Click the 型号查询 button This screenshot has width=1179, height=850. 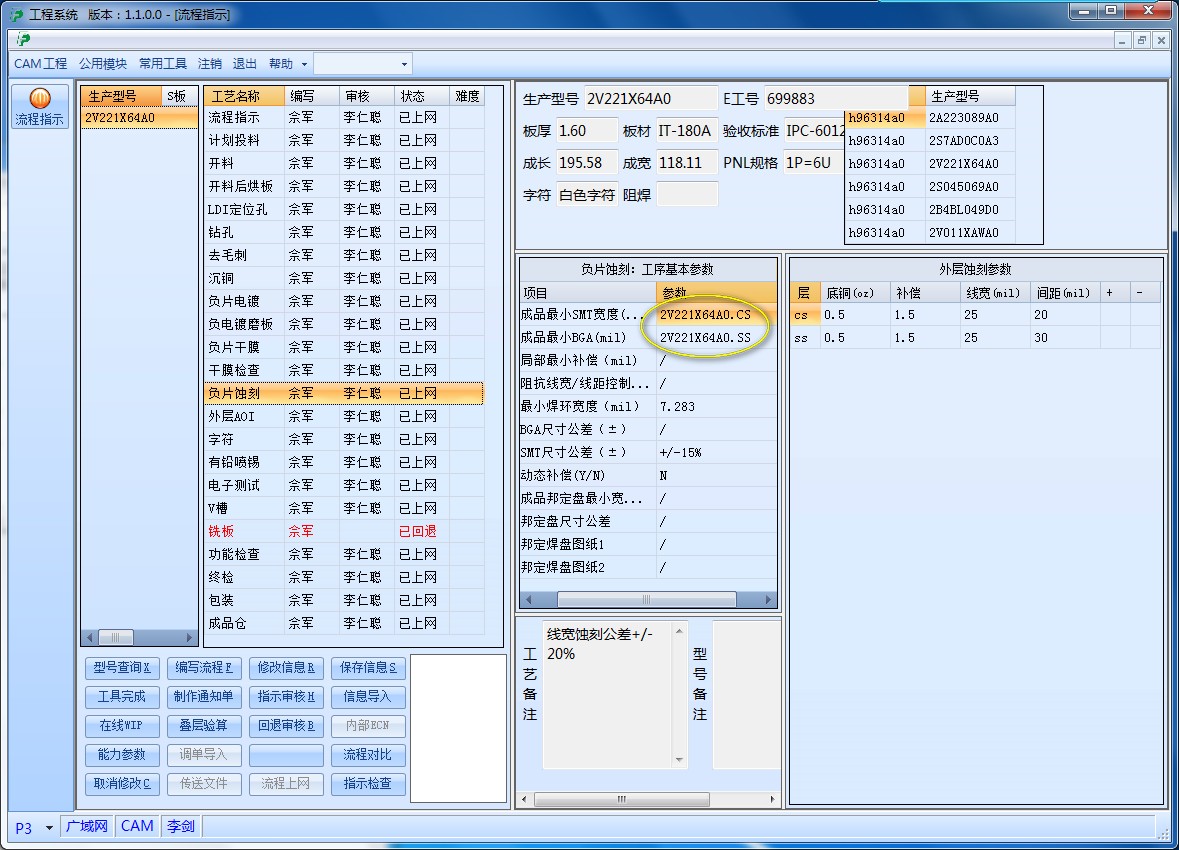[x=122, y=667]
